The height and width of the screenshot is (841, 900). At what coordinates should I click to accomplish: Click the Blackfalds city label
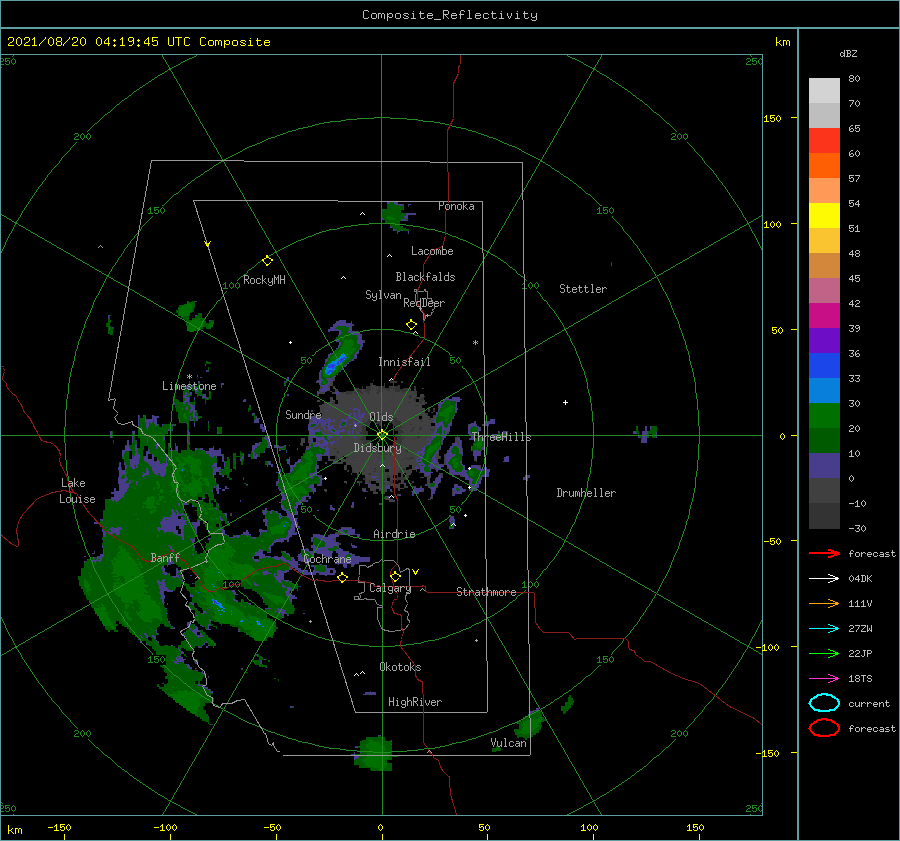click(425, 277)
